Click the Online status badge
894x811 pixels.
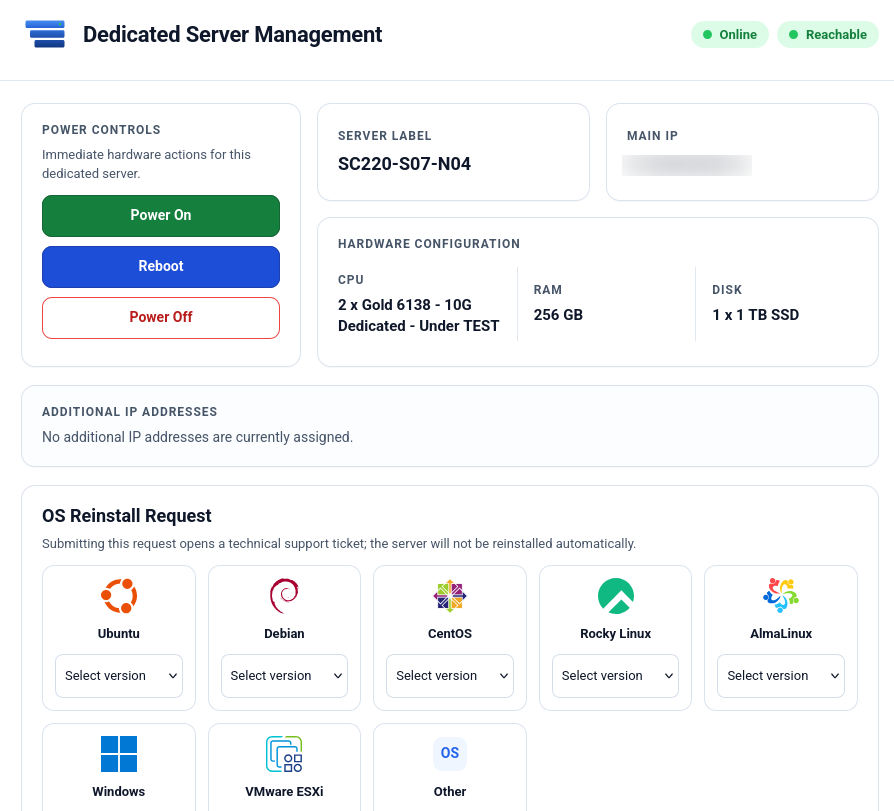(x=730, y=35)
